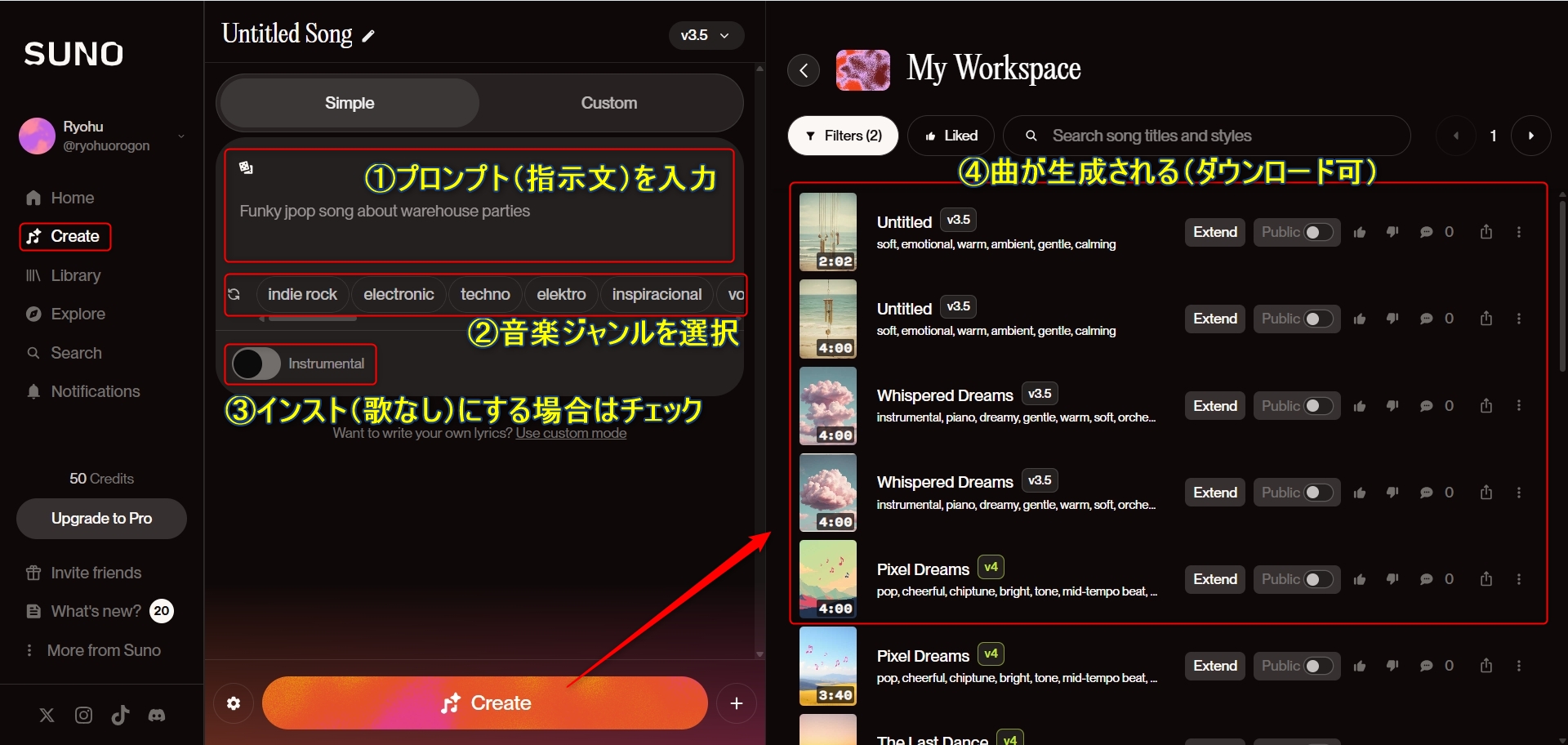Select the electronic genre chip
The height and width of the screenshot is (745, 1568).
point(399,294)
